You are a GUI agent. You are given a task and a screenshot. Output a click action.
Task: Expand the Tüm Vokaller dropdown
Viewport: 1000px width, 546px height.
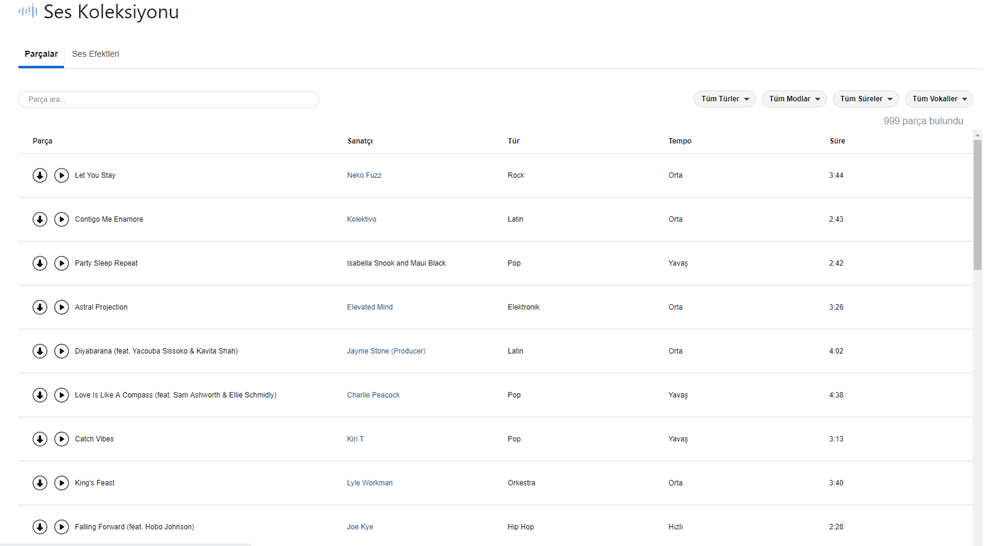(x=939, y=99)
